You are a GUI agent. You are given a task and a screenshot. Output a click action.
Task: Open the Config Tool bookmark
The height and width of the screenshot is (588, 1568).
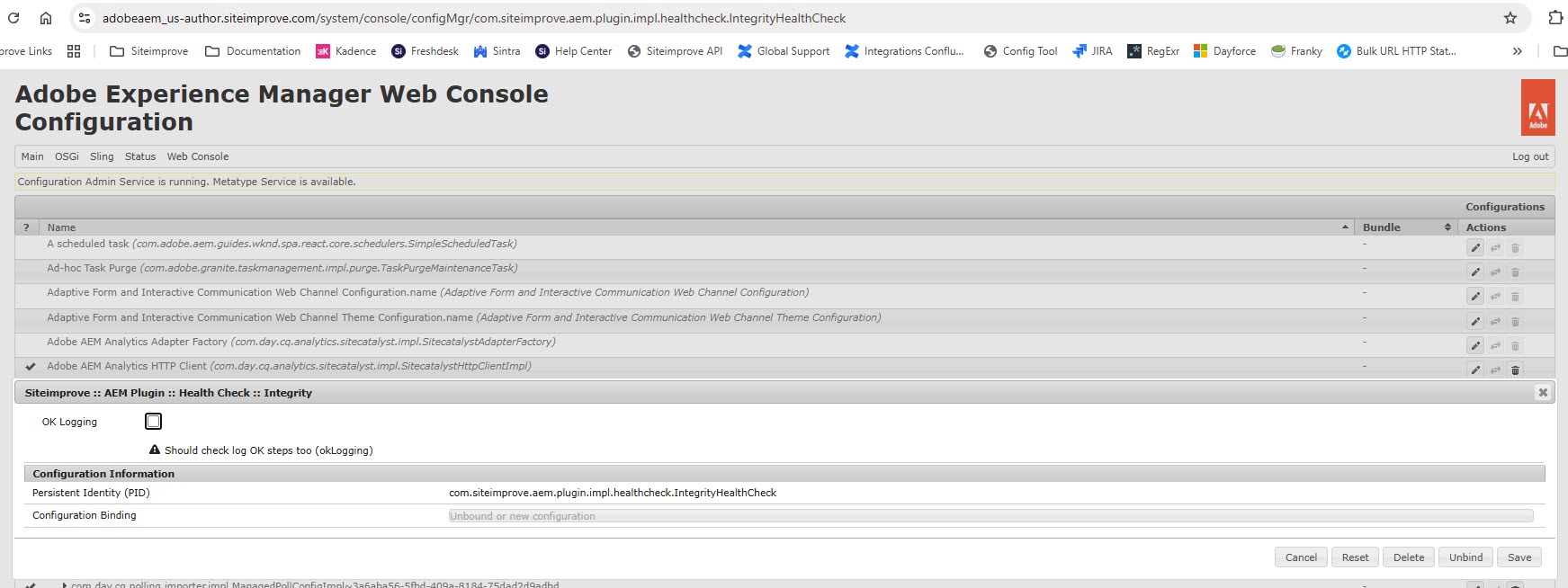(x=1020, y=51)
